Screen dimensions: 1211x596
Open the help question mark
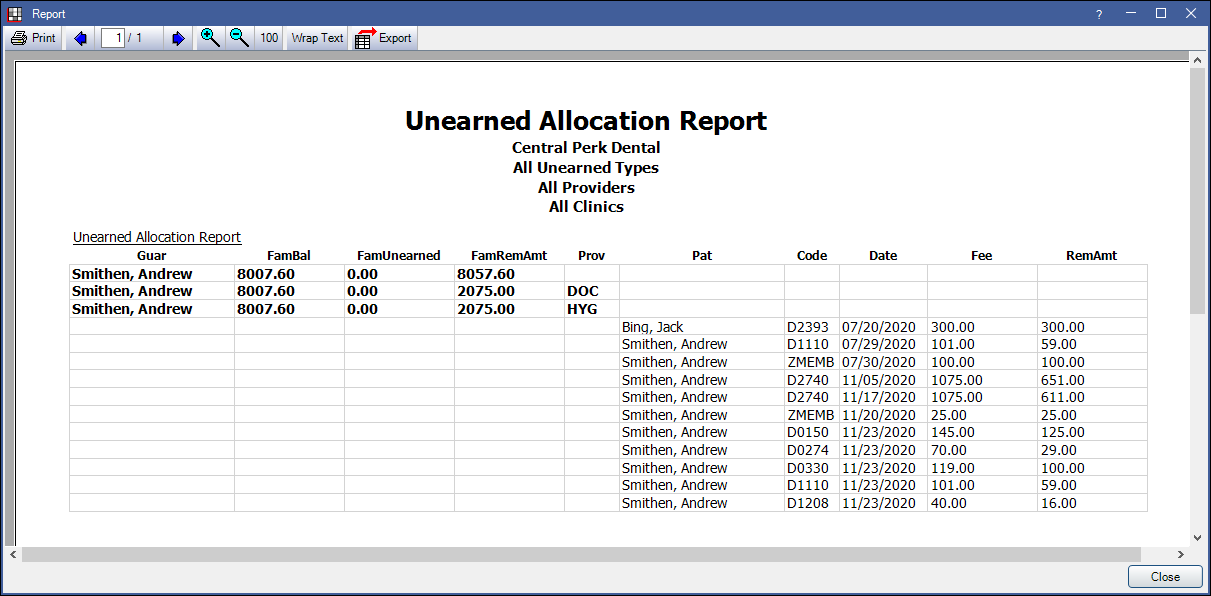1099,13
